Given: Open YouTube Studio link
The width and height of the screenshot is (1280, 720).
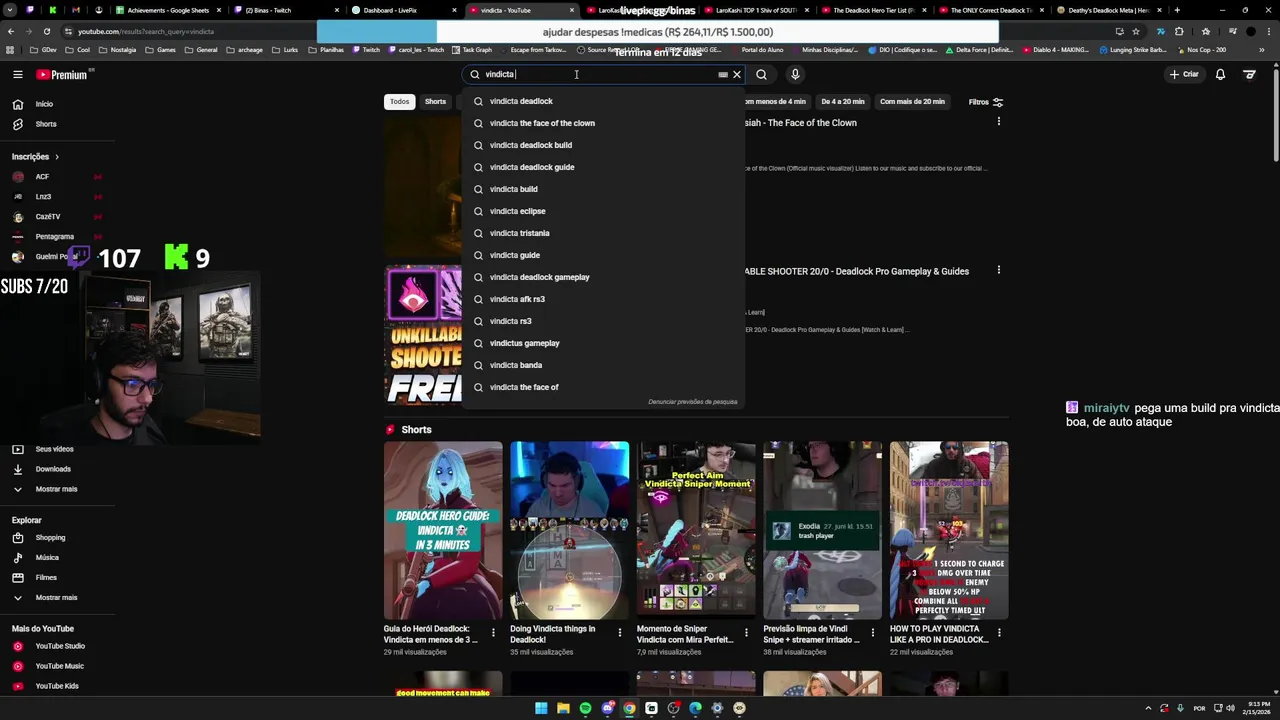Looking at the screenshot, I should [59, 646].
